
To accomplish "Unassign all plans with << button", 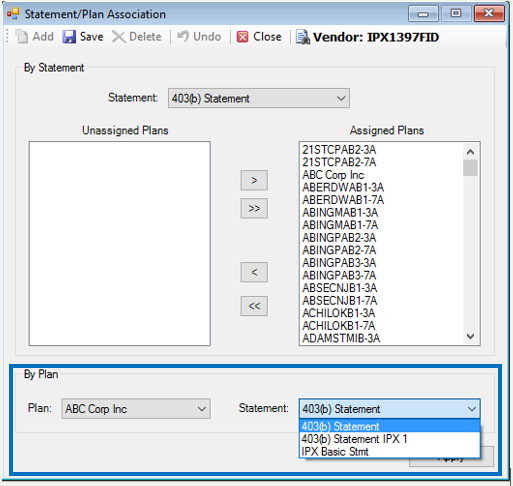I will point(254,306).
